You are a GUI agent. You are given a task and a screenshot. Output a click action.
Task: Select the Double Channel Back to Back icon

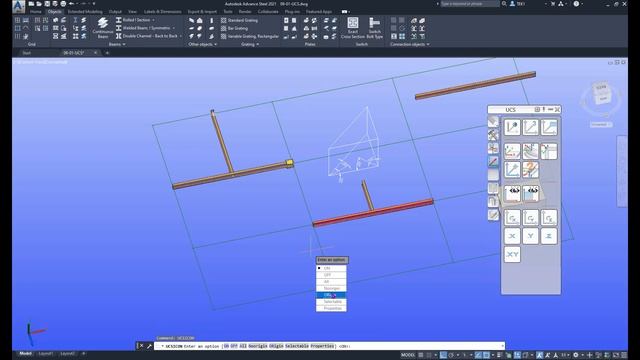click(x=118, y=36)
